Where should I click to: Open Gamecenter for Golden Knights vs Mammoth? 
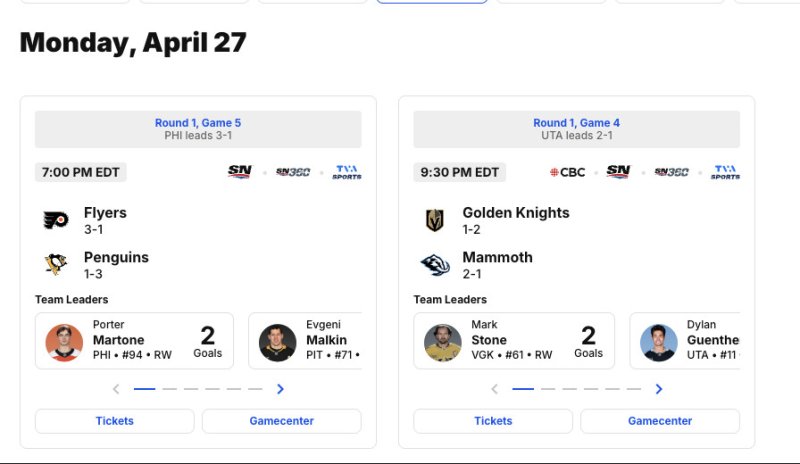(660, 421)
